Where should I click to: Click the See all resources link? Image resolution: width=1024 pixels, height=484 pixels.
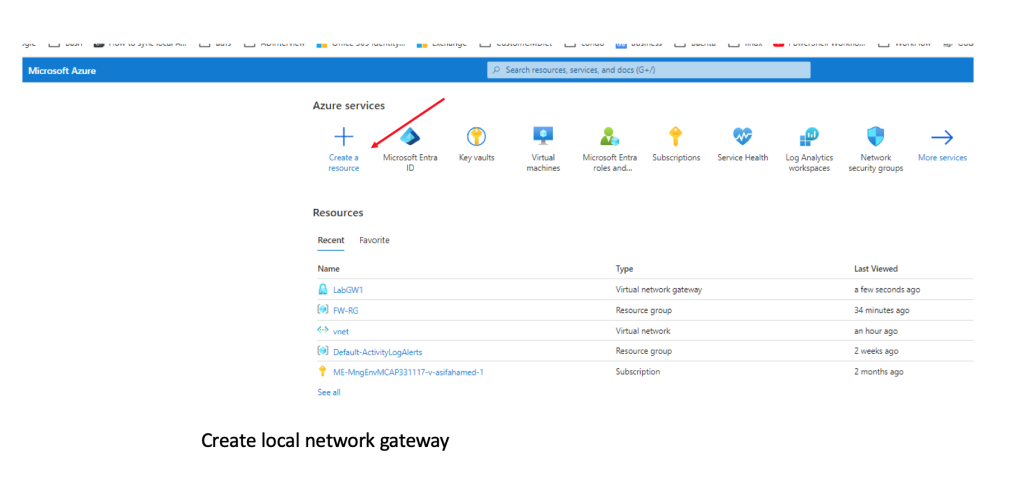tap(329, 392)
